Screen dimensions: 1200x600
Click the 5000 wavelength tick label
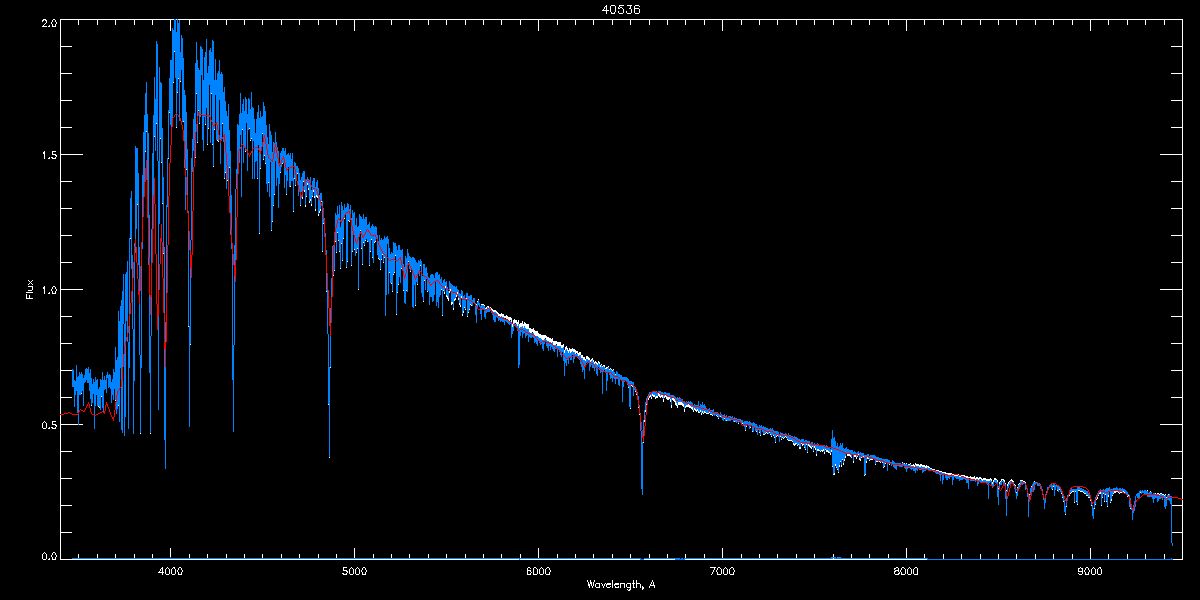355,572
